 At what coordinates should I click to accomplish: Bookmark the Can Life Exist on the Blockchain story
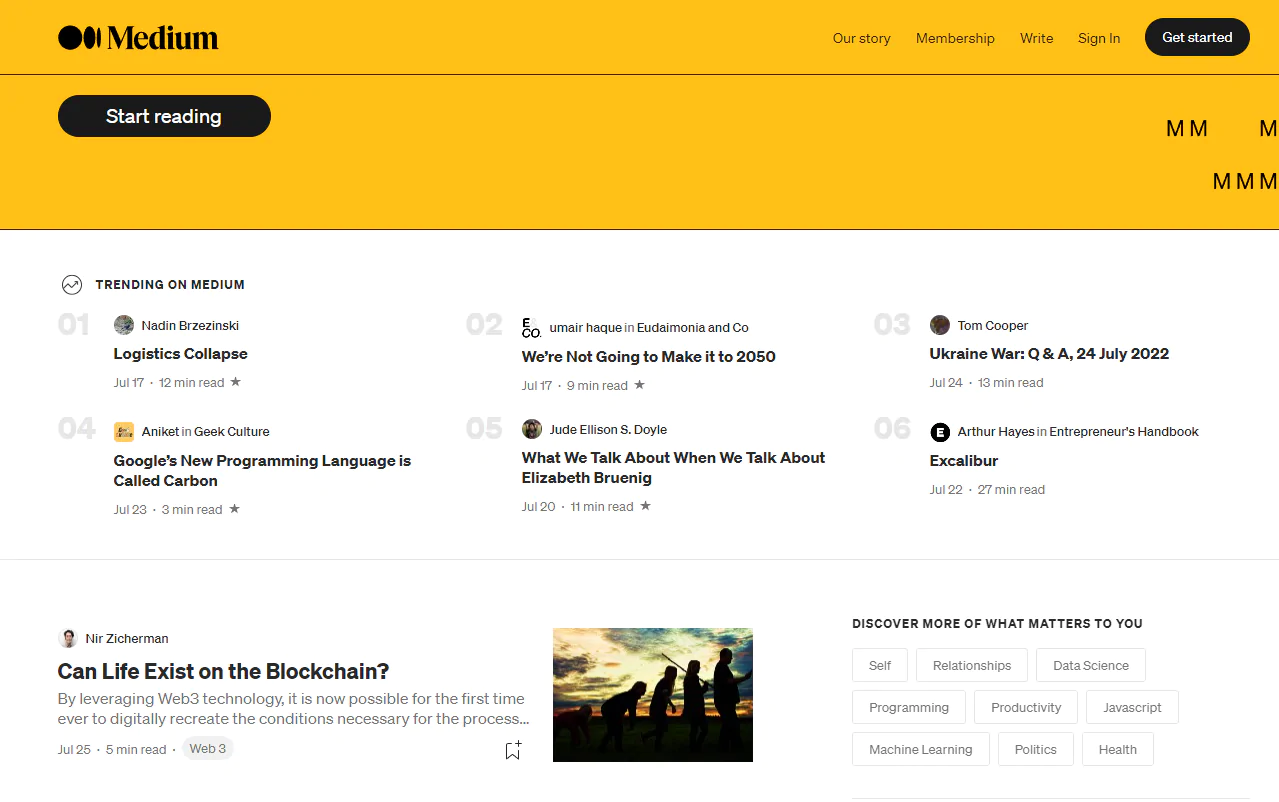point(513,750)
